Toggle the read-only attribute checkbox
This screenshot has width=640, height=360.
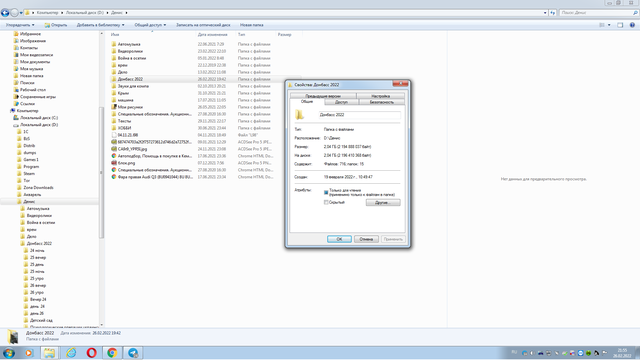pos(326,192)
